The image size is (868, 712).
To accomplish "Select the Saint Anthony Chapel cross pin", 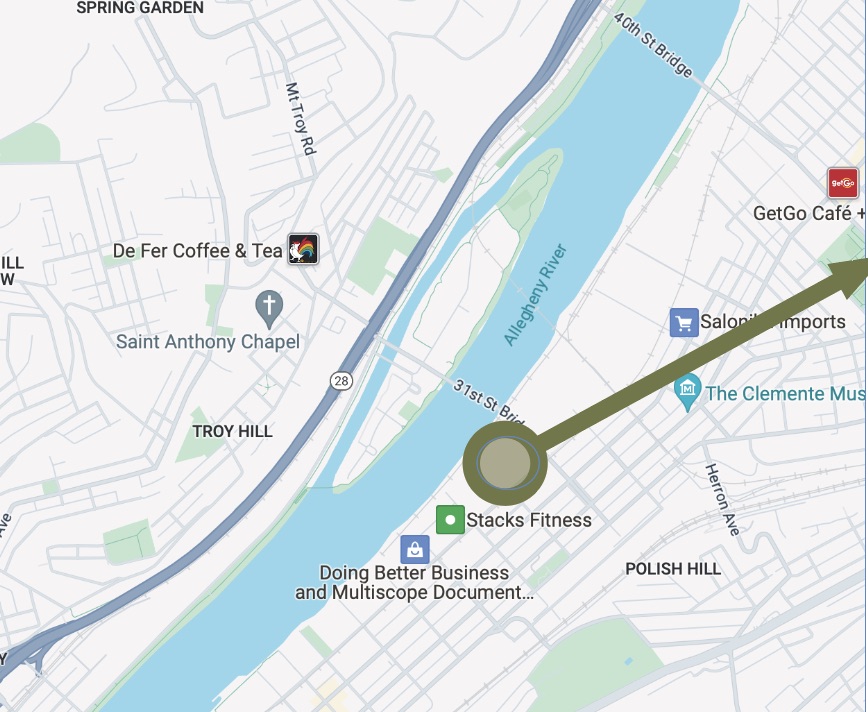I will pyautogui.click(x=269, y=309).
